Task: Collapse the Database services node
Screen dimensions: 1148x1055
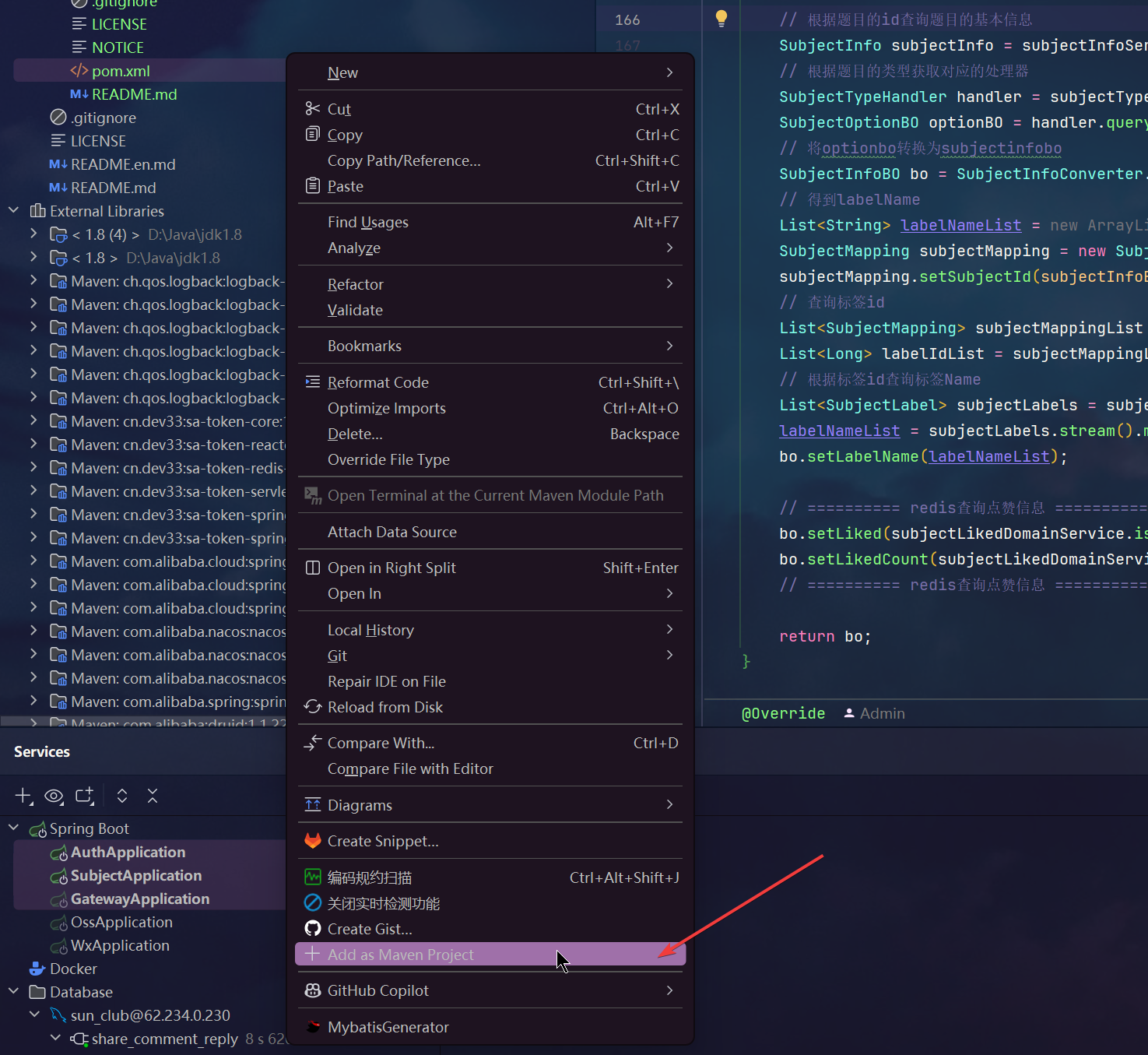Action: pos(14,991)
